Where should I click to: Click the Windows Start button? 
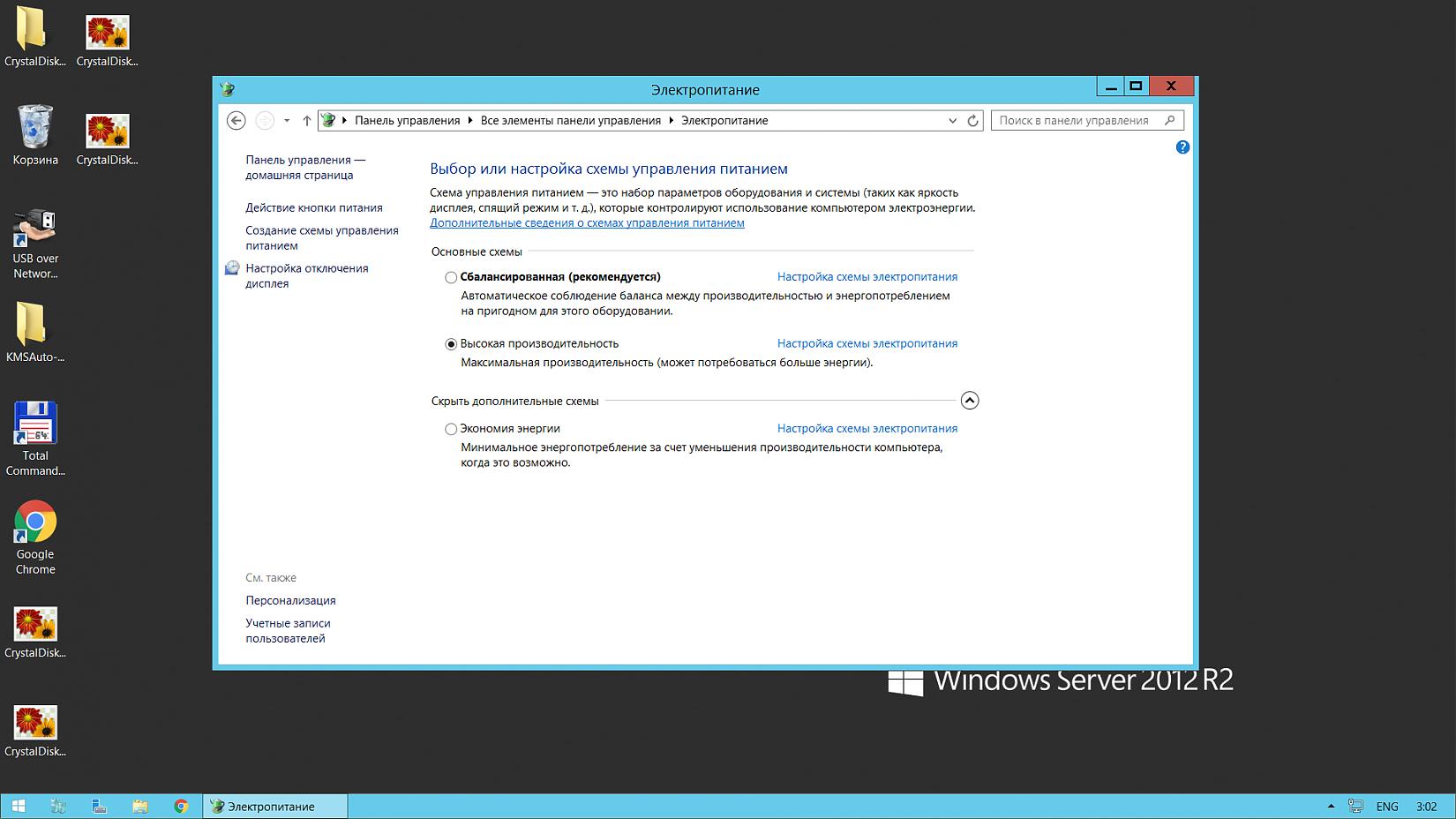click(18, 806)
